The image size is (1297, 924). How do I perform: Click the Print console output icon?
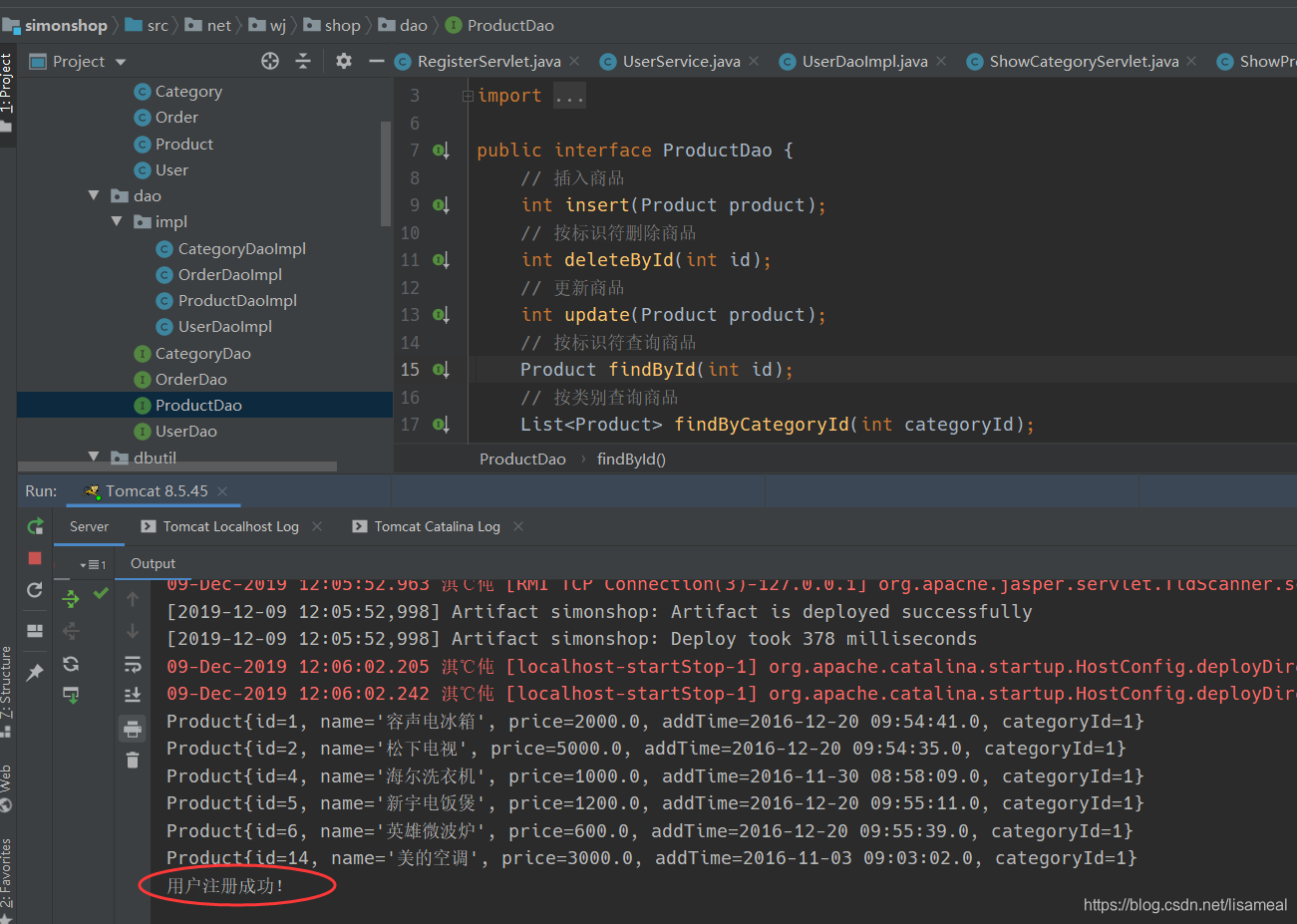pos(133,729)
